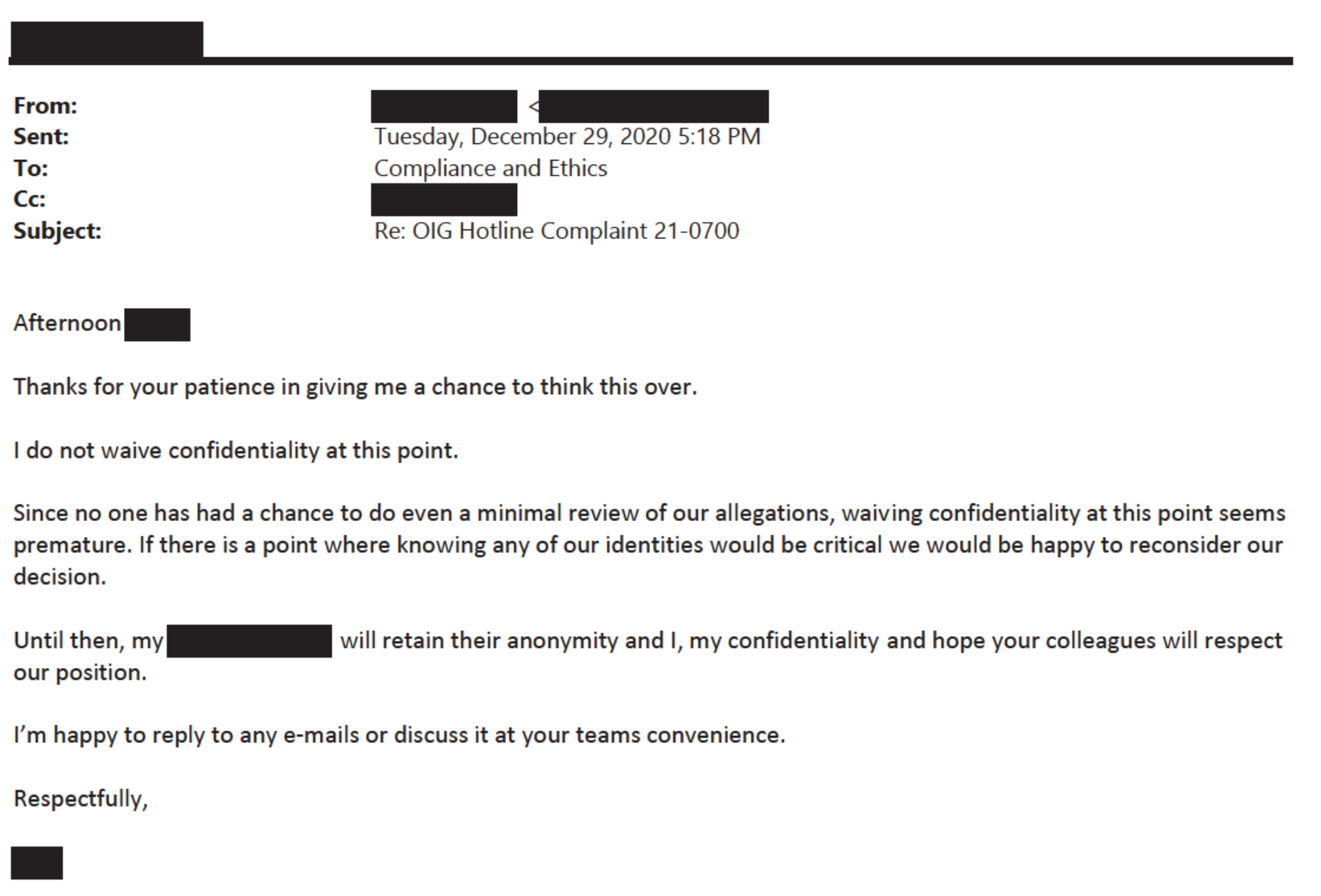Click the paragraph starting 'Since no one'

(649, 545)
